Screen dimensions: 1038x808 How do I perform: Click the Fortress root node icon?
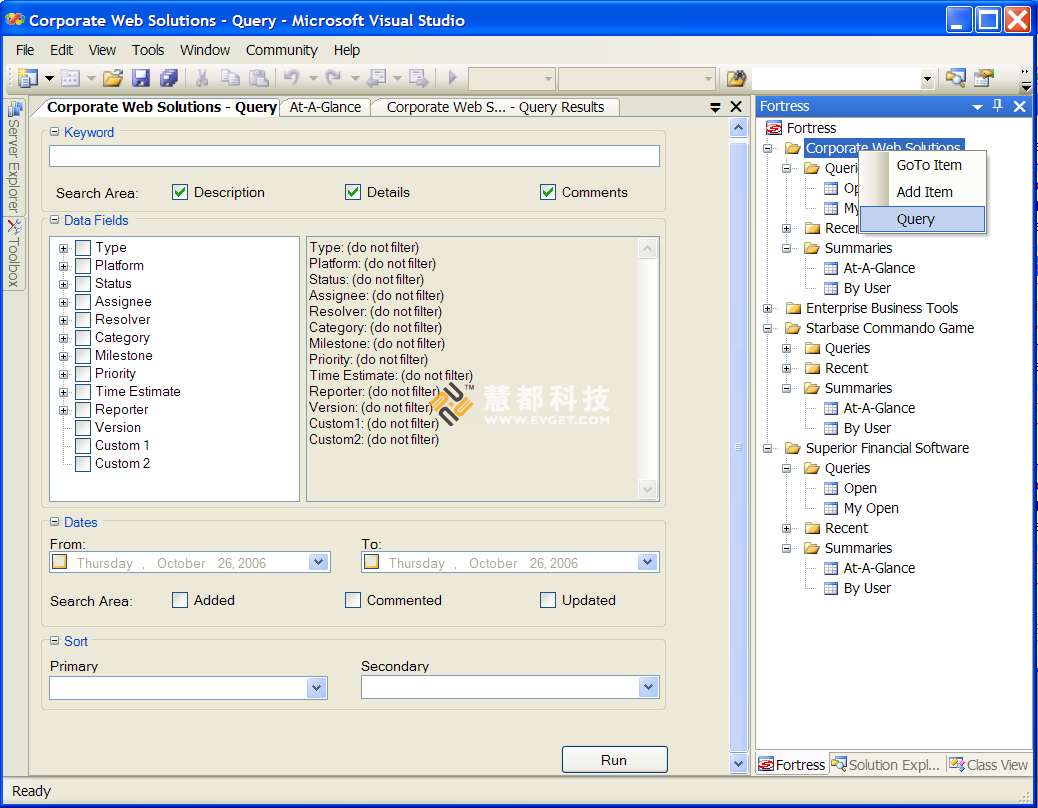pos(773,128)
